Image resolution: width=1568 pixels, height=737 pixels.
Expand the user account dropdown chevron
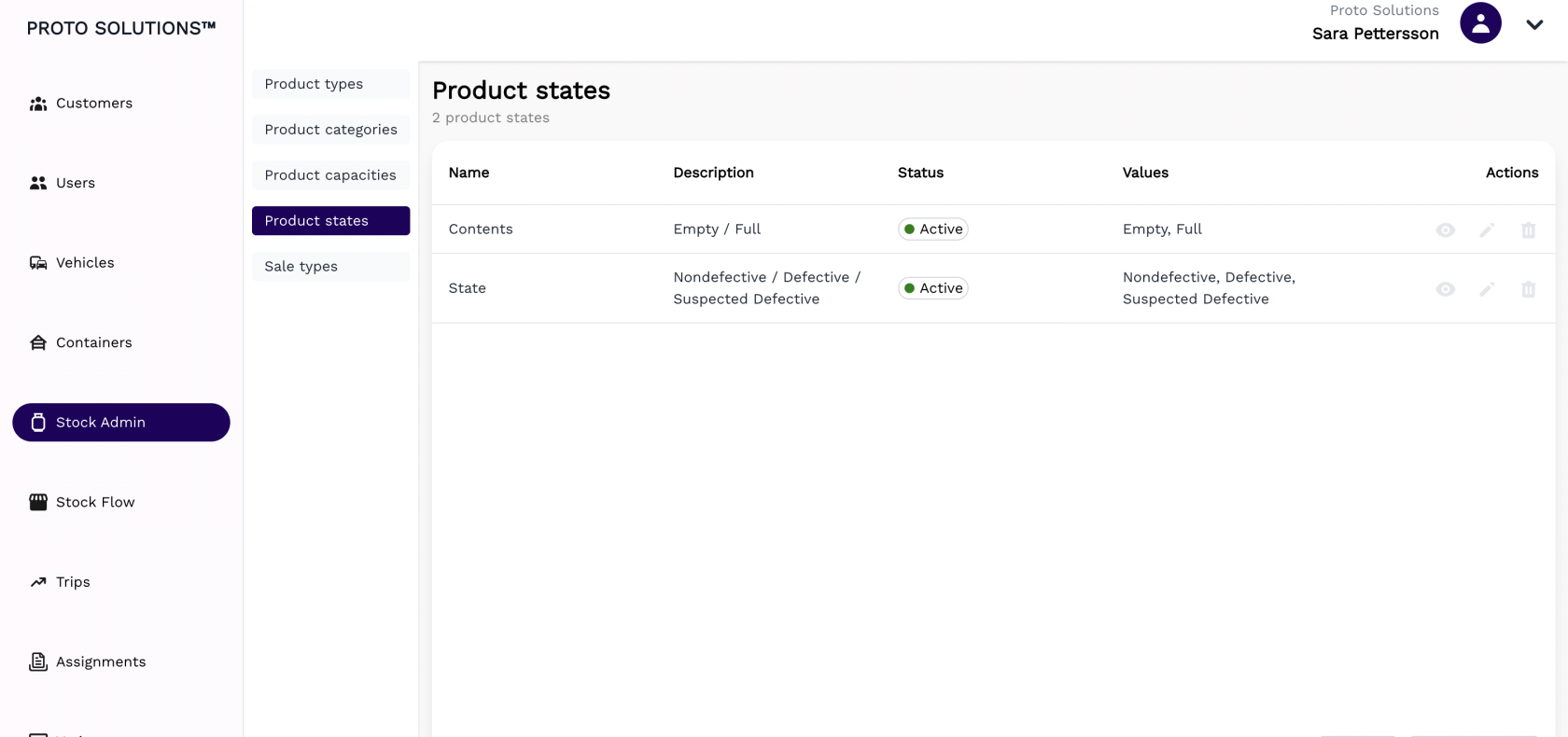click(1534, 25)
